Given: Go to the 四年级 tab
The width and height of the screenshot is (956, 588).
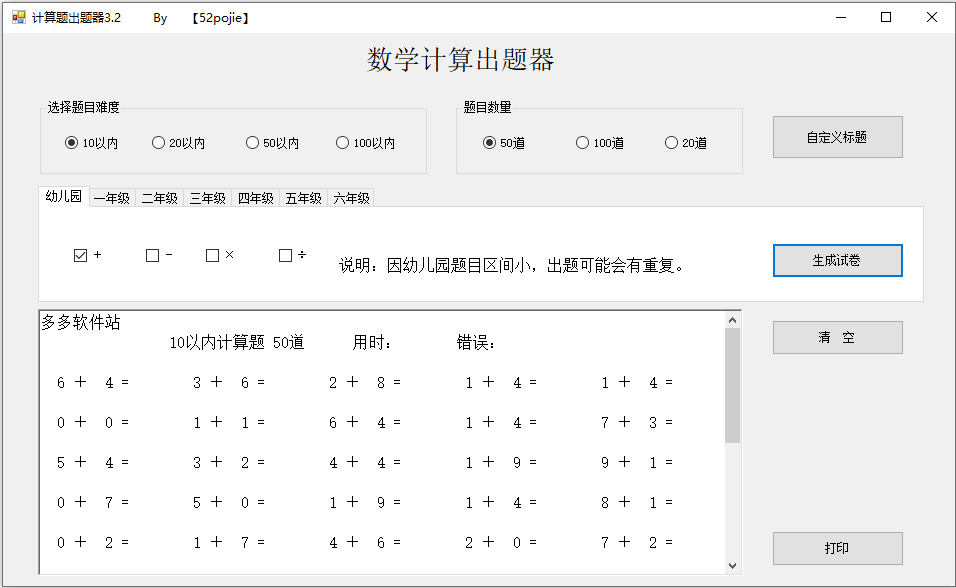Looking at the screenshot, I should pyautogui.click(x=256, y=198).
